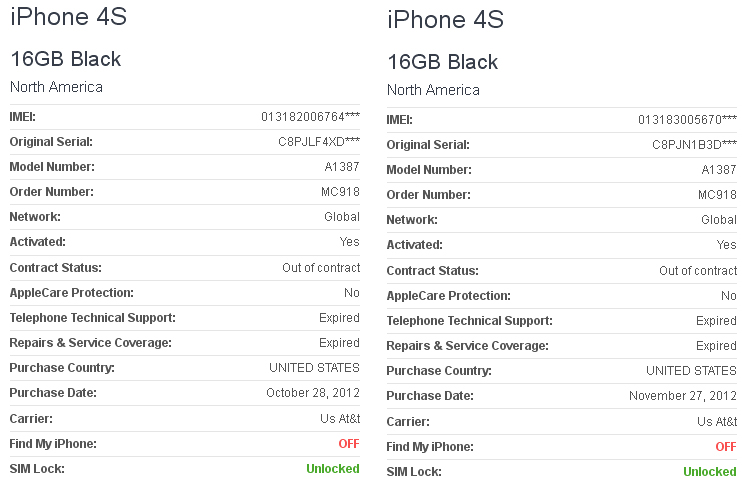This screenshot has height=479, width=742.
Task: Click the red OFF status in right panel
Action: [x=726, y=447]
